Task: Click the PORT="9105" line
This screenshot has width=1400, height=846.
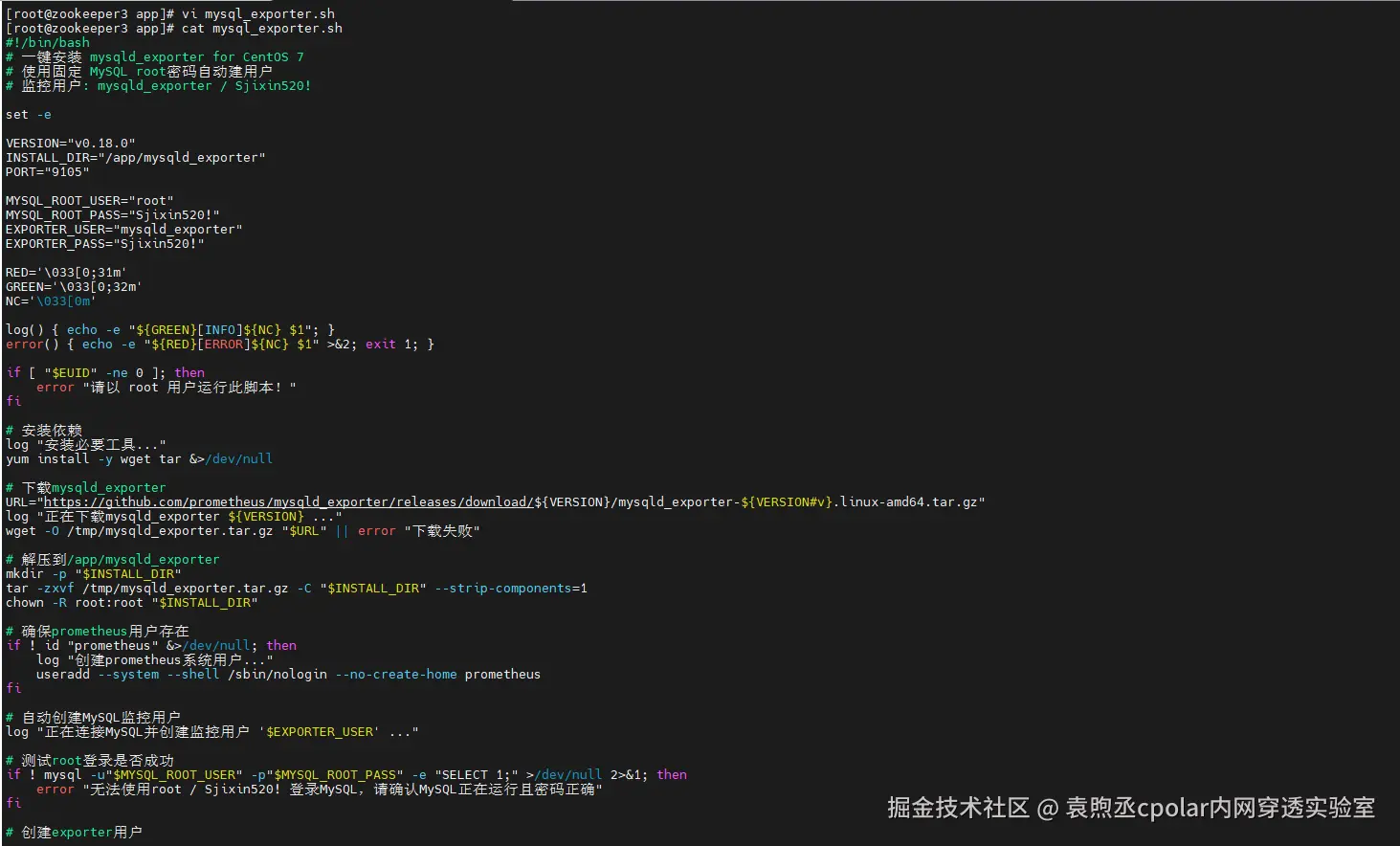Action: click(48, 172)
